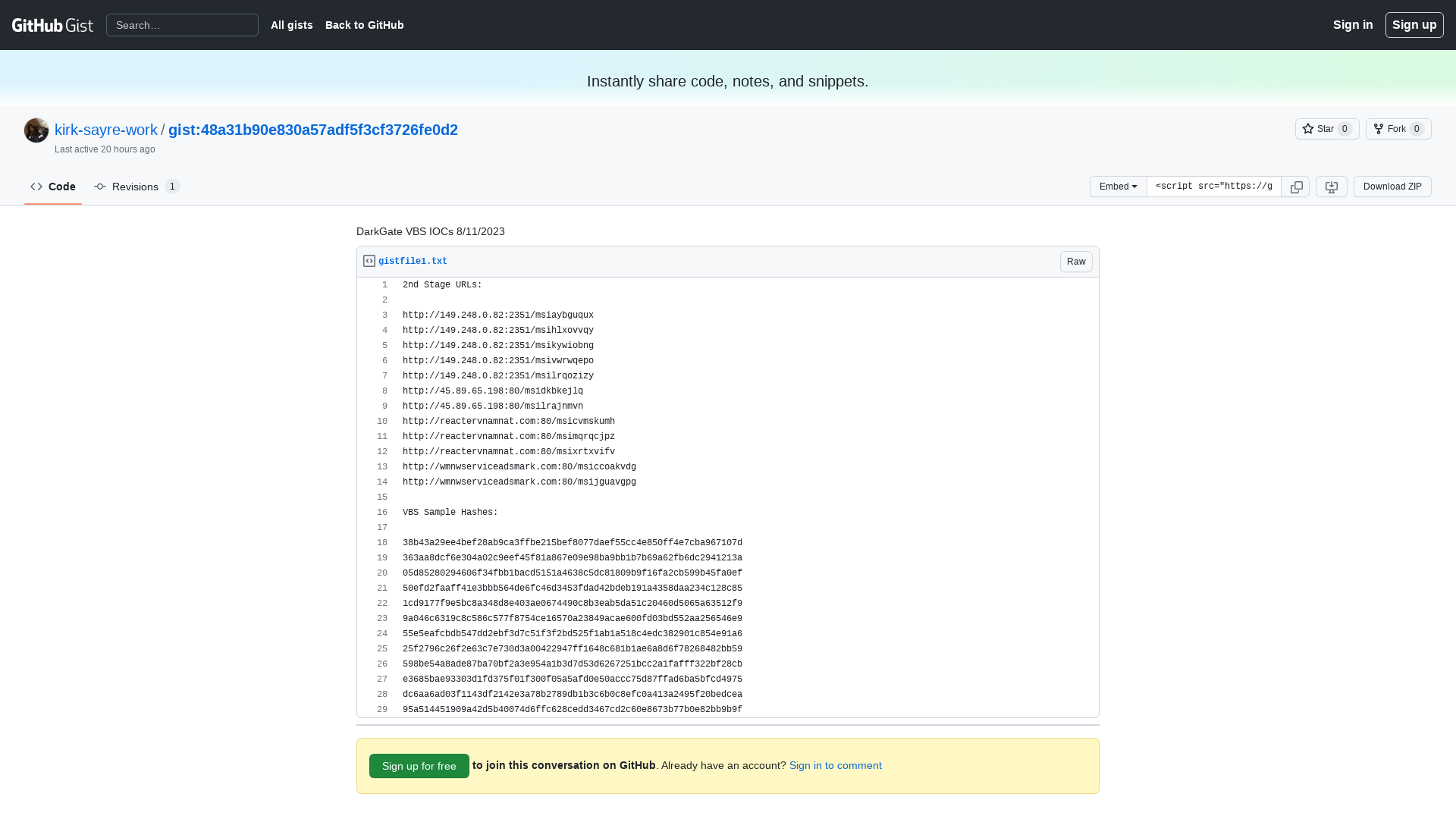This screenshot has width=1456, height=819.
Task: Click hash starting with 95a514451909a42d
Action: [573, 710]
